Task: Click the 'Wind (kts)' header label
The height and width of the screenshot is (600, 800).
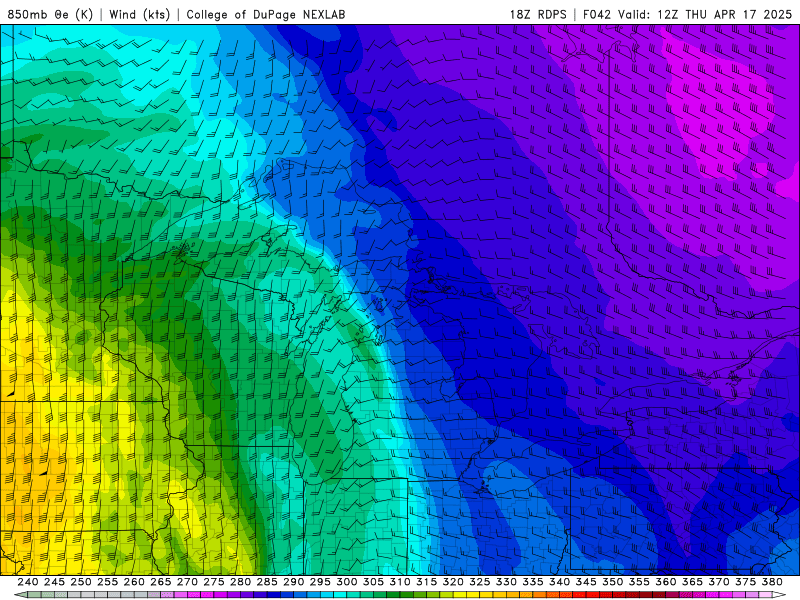Action: 139,14
